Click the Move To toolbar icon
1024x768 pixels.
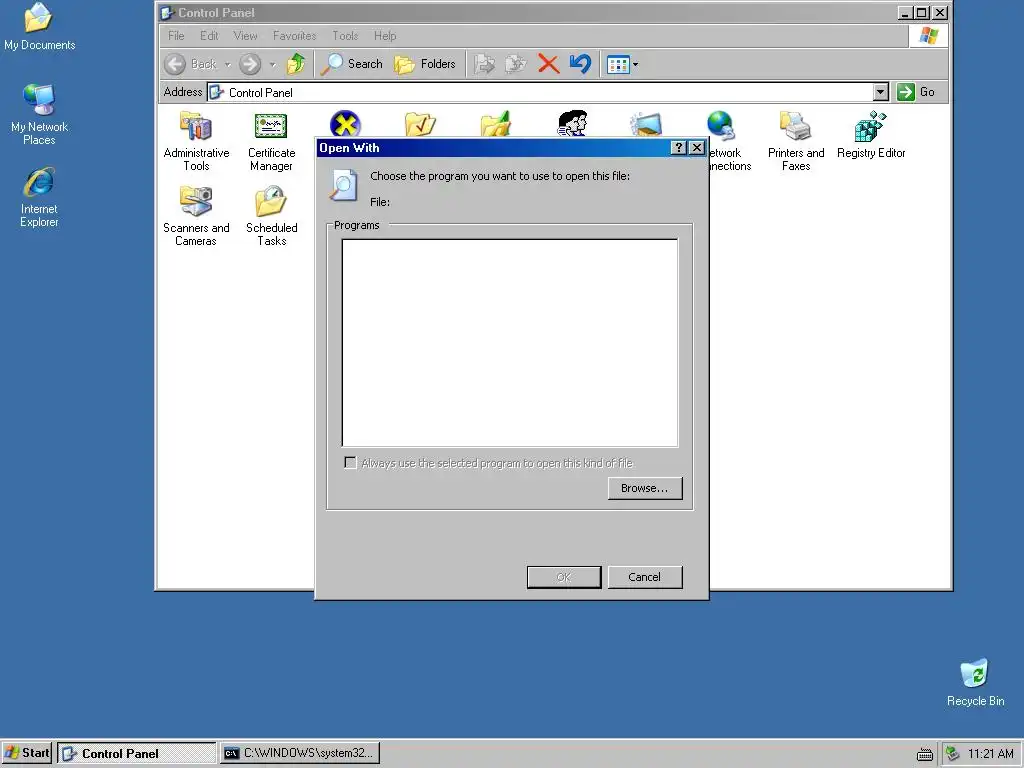click(484, 64)
